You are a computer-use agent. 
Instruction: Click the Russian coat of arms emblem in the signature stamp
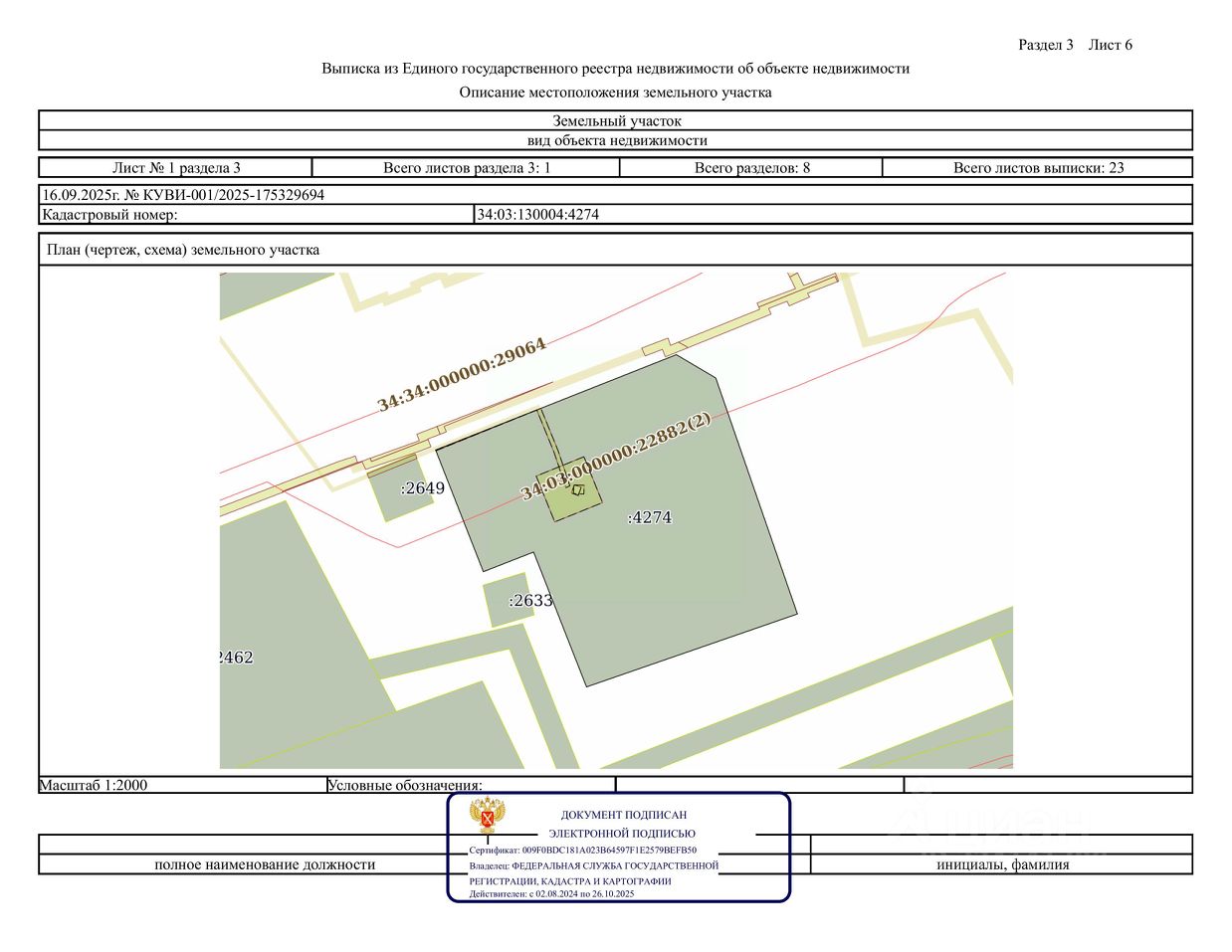tap(488, 816)
